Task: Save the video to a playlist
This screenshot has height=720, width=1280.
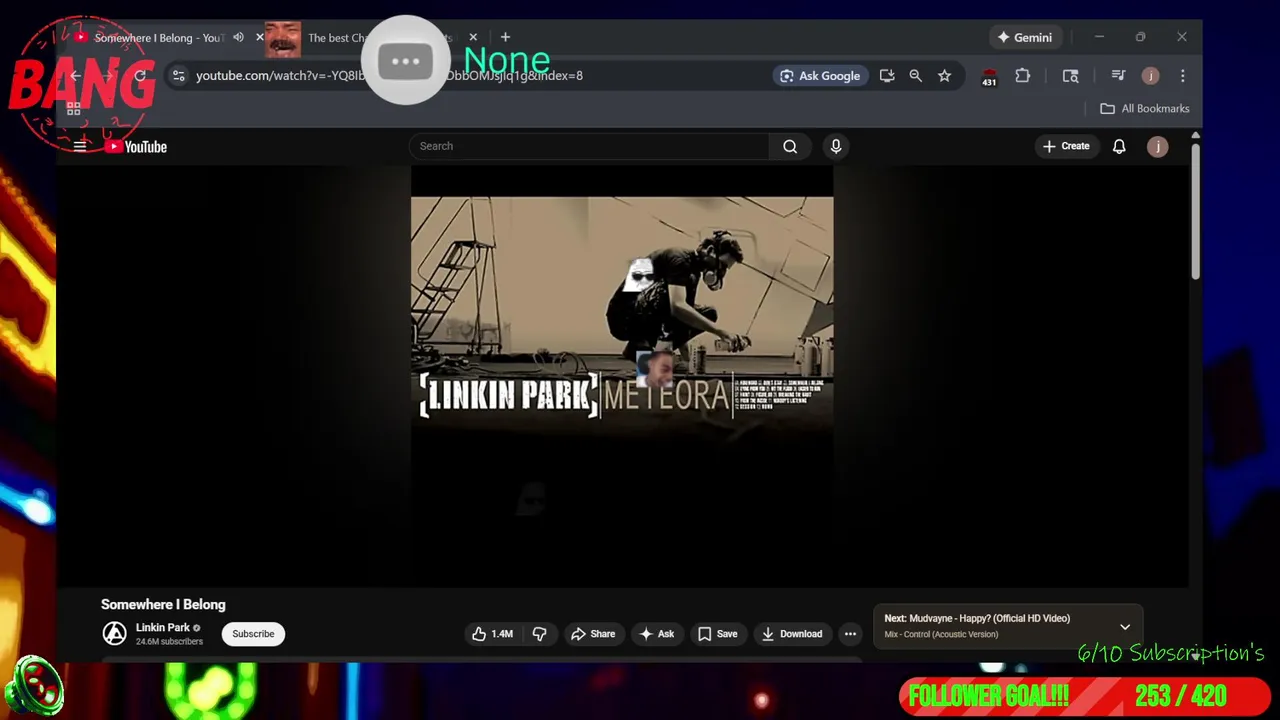Action: click(717, 634)
